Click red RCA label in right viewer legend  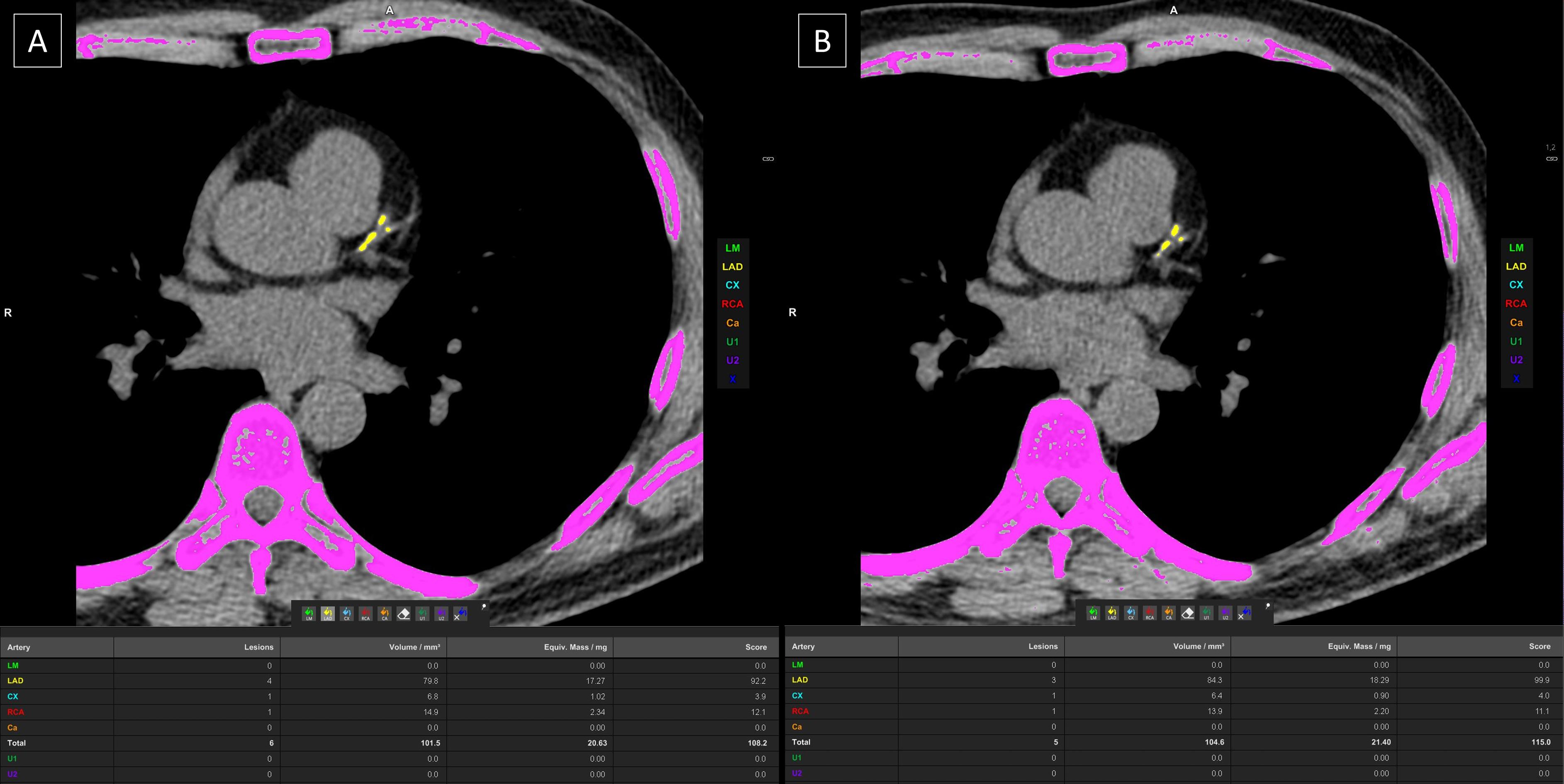[1517, 303]
